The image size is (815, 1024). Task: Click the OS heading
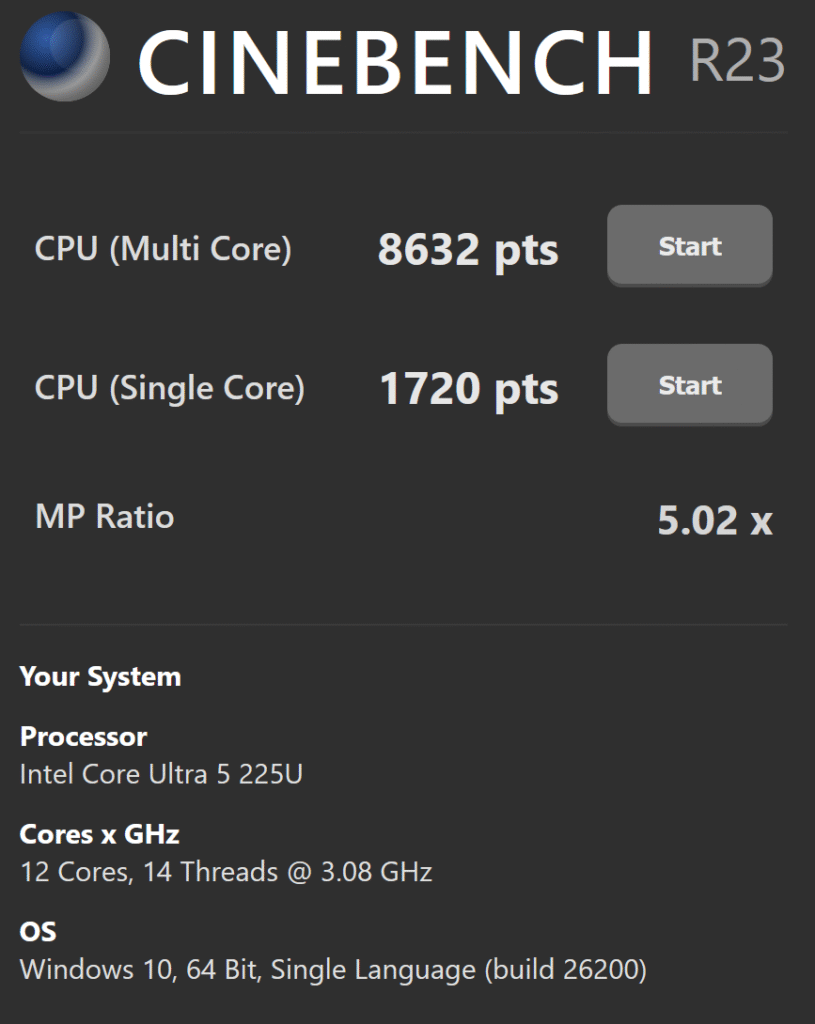[38, 932]
